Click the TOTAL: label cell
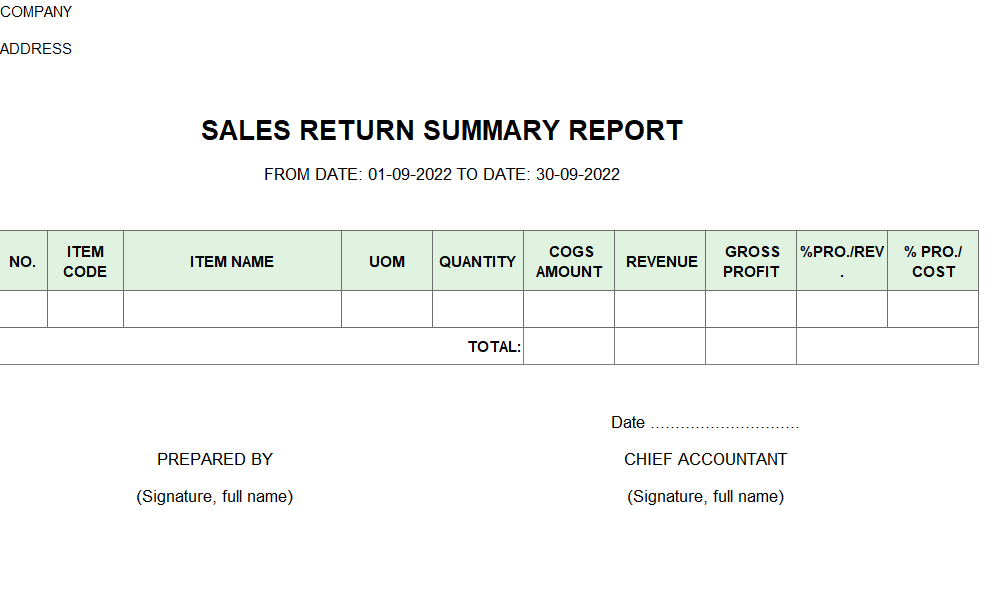The width and height of the screenshot is (997, 601). (261, 347)
